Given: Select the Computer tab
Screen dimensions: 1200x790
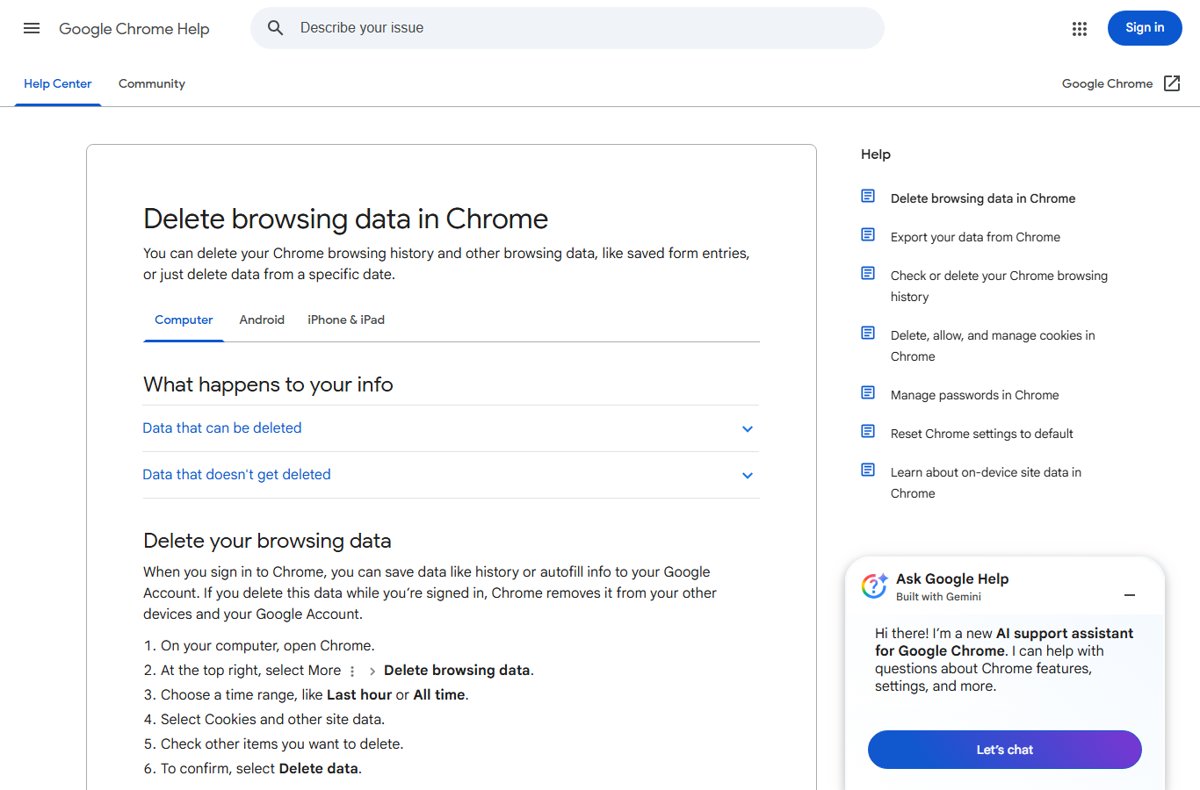Looking at the screenshot, I should tap(184, 320).
